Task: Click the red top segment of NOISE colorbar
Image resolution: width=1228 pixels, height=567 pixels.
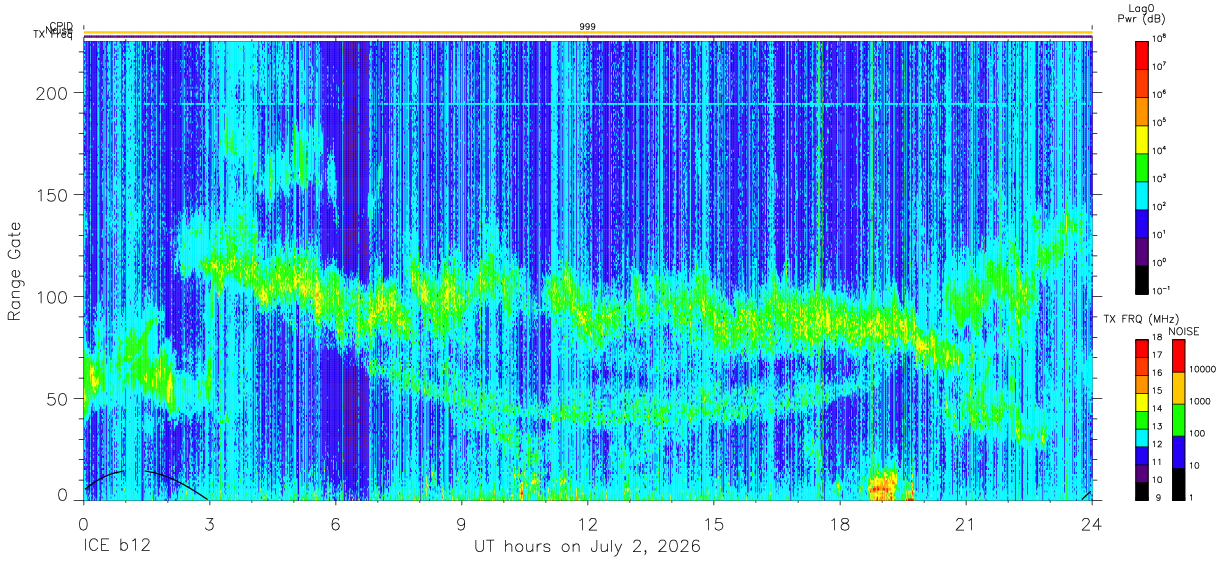Action: (1178, 356)
